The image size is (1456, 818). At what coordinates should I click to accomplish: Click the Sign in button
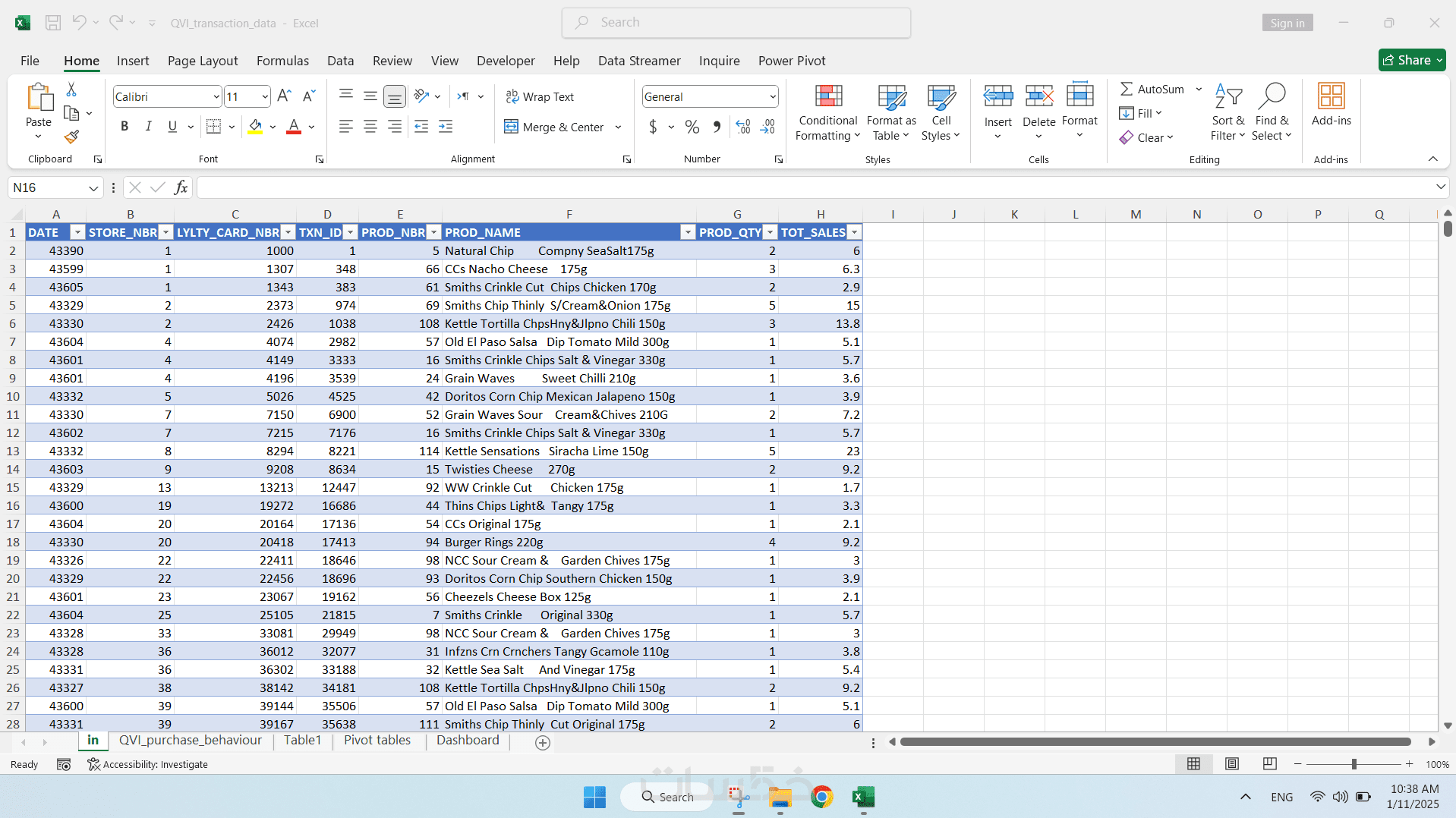pyautogui.click(x=1287, y=23)
